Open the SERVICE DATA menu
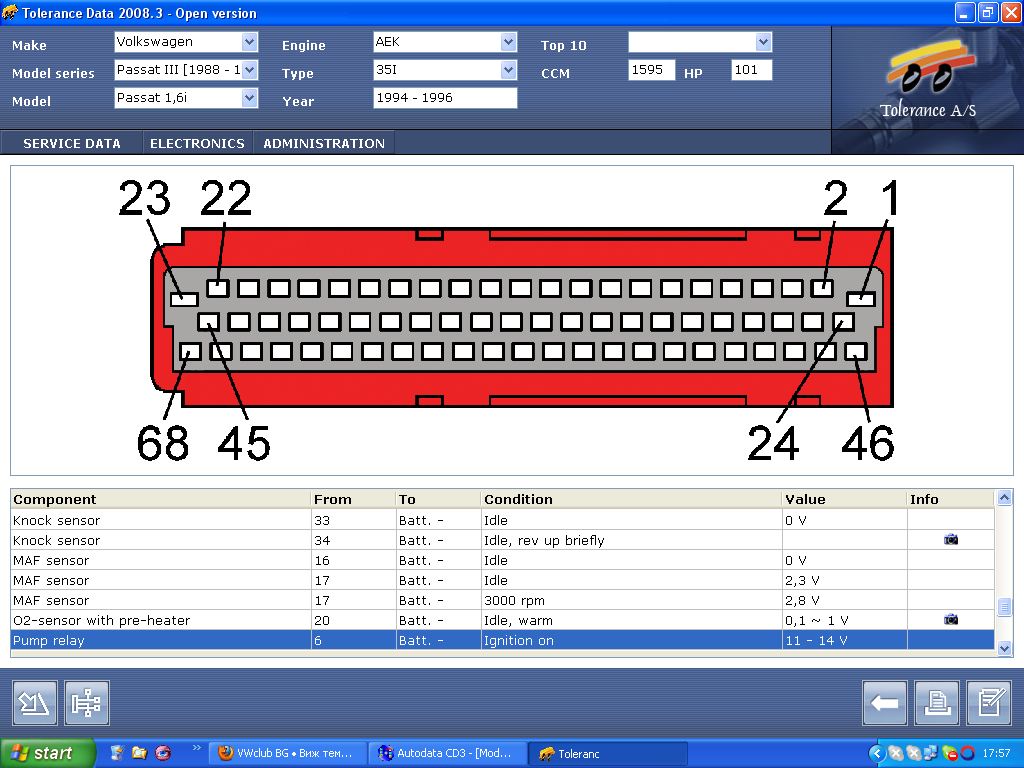 pyautogui.click(x=72, y=143)
